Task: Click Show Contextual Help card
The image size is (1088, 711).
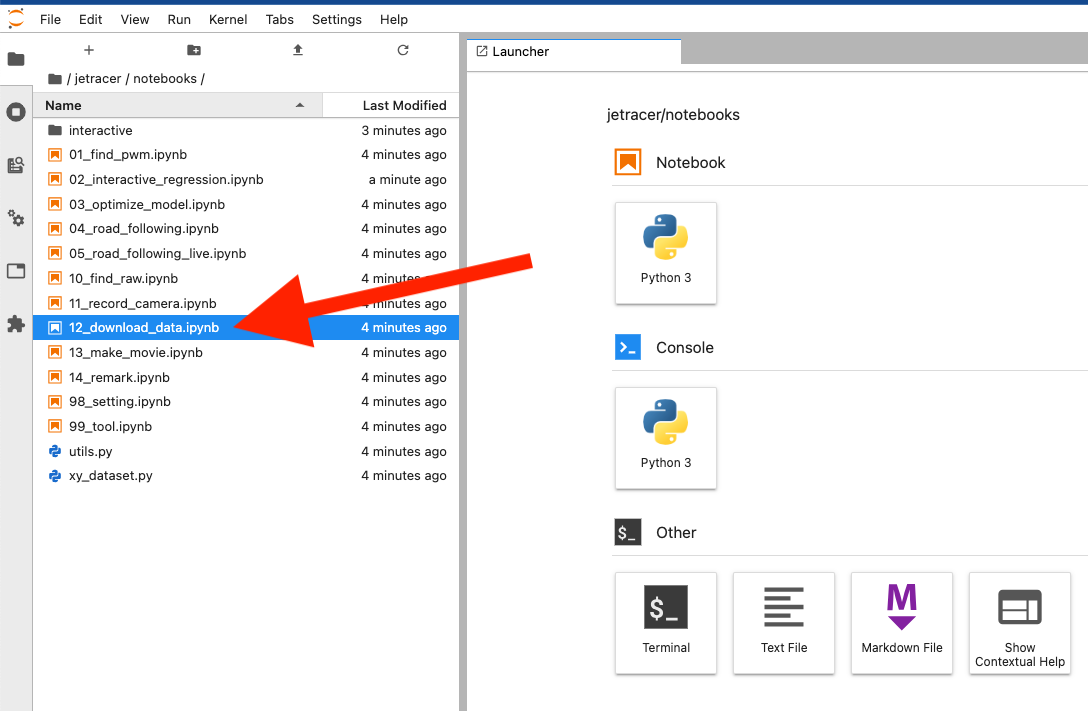Action: tap(1019, 623)
